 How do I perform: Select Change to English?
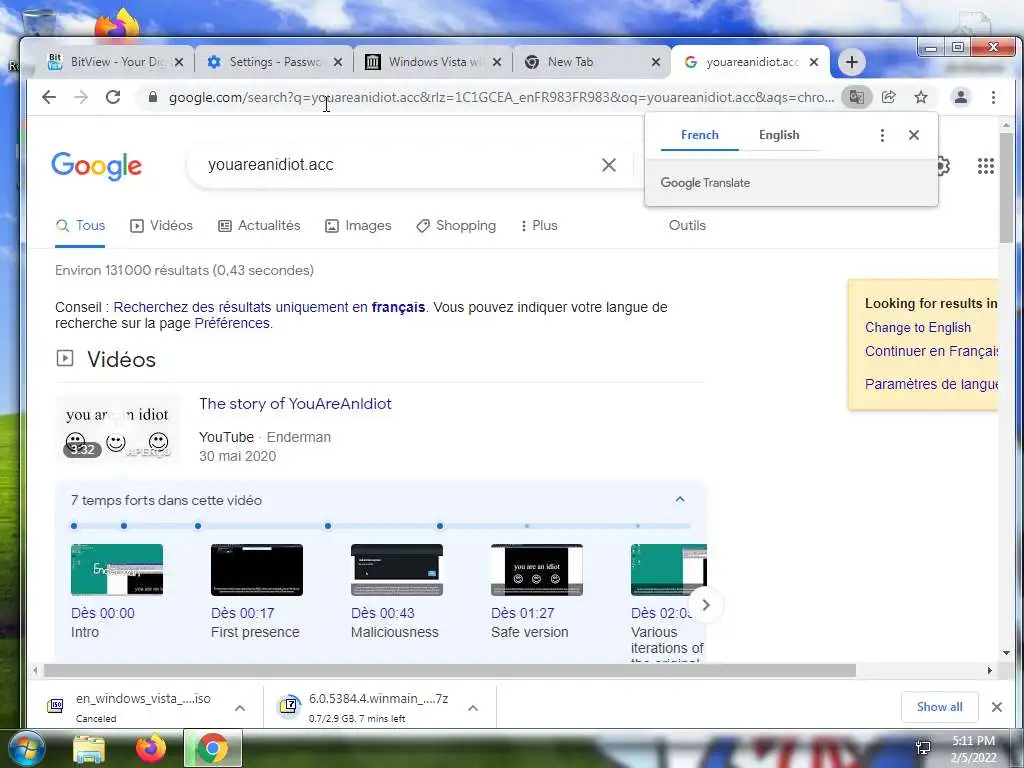(918, 327)
